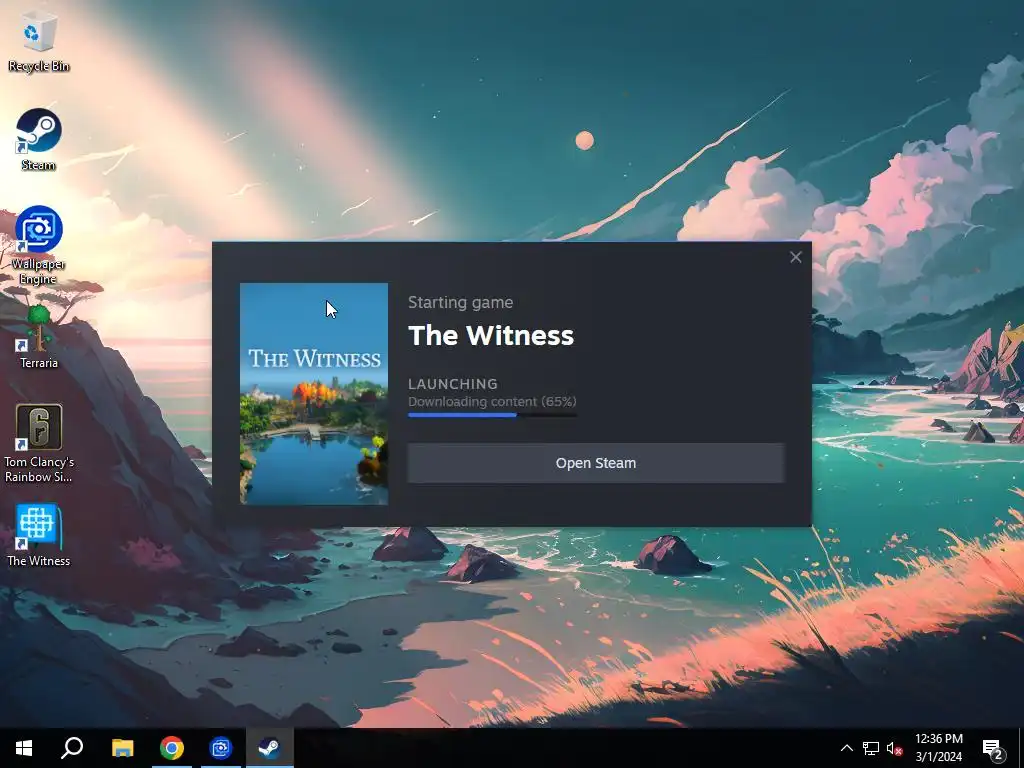Click the muted volume tray icon

(894, 748)
